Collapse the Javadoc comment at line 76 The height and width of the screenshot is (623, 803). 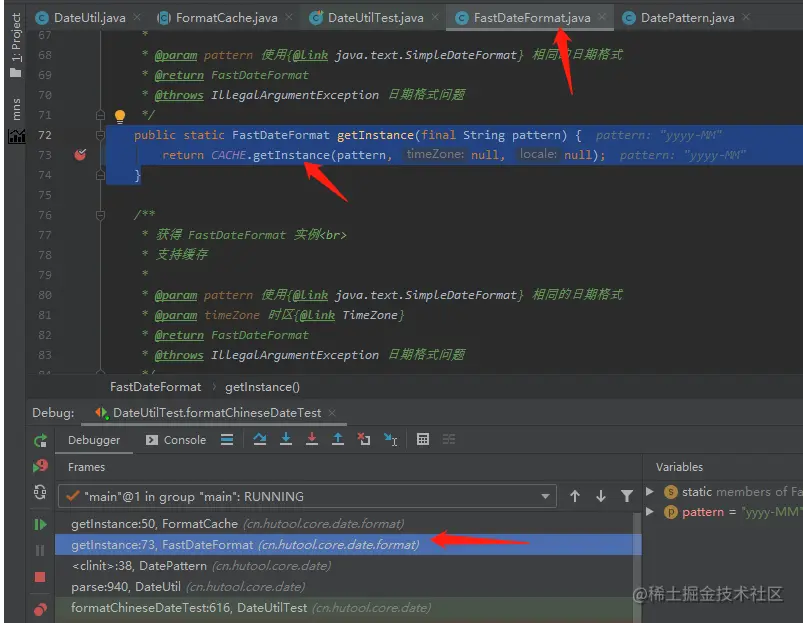[100, 215]
